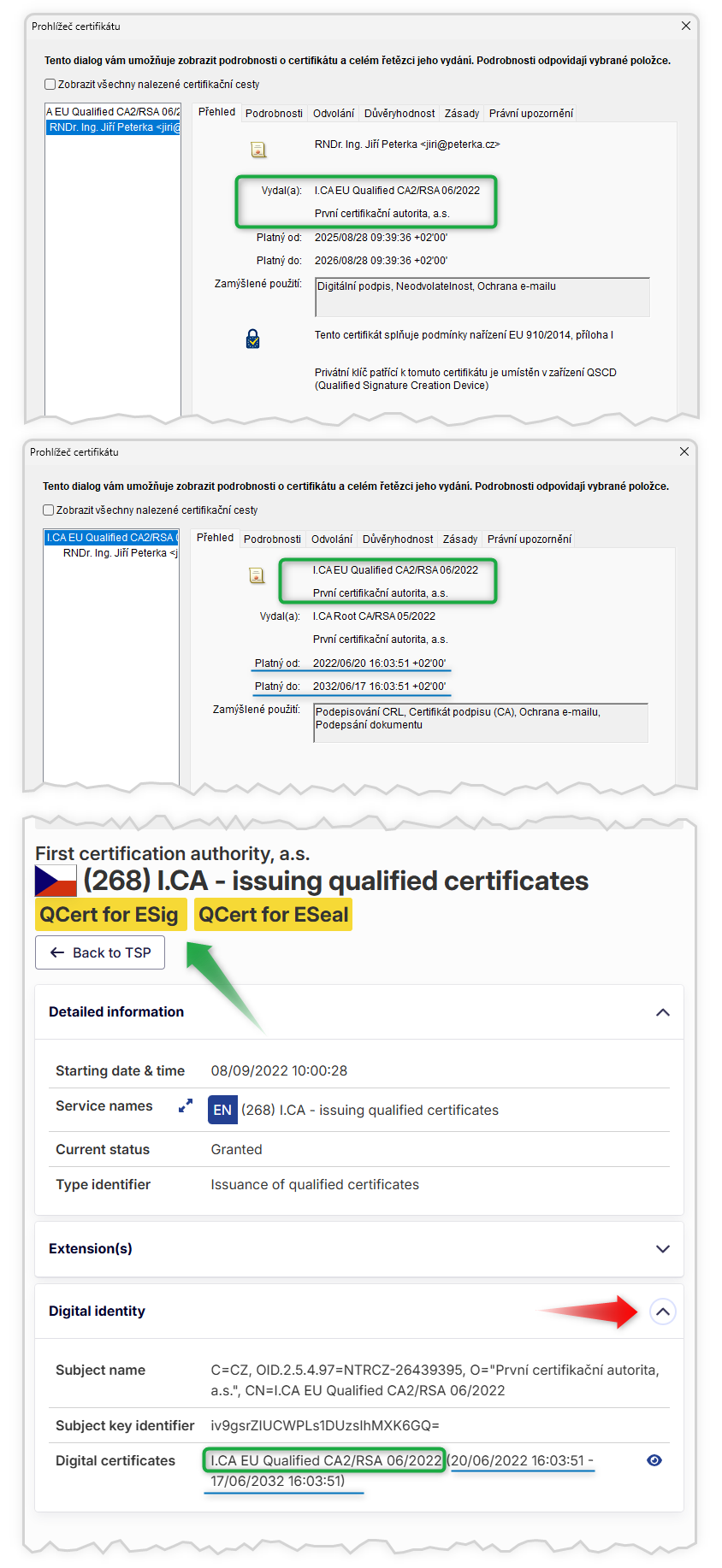This screenshot has height=1568, width=722.
Task: Click 'Digitální podpis, Neodvolatelnost' usage field
Action: 482,297
